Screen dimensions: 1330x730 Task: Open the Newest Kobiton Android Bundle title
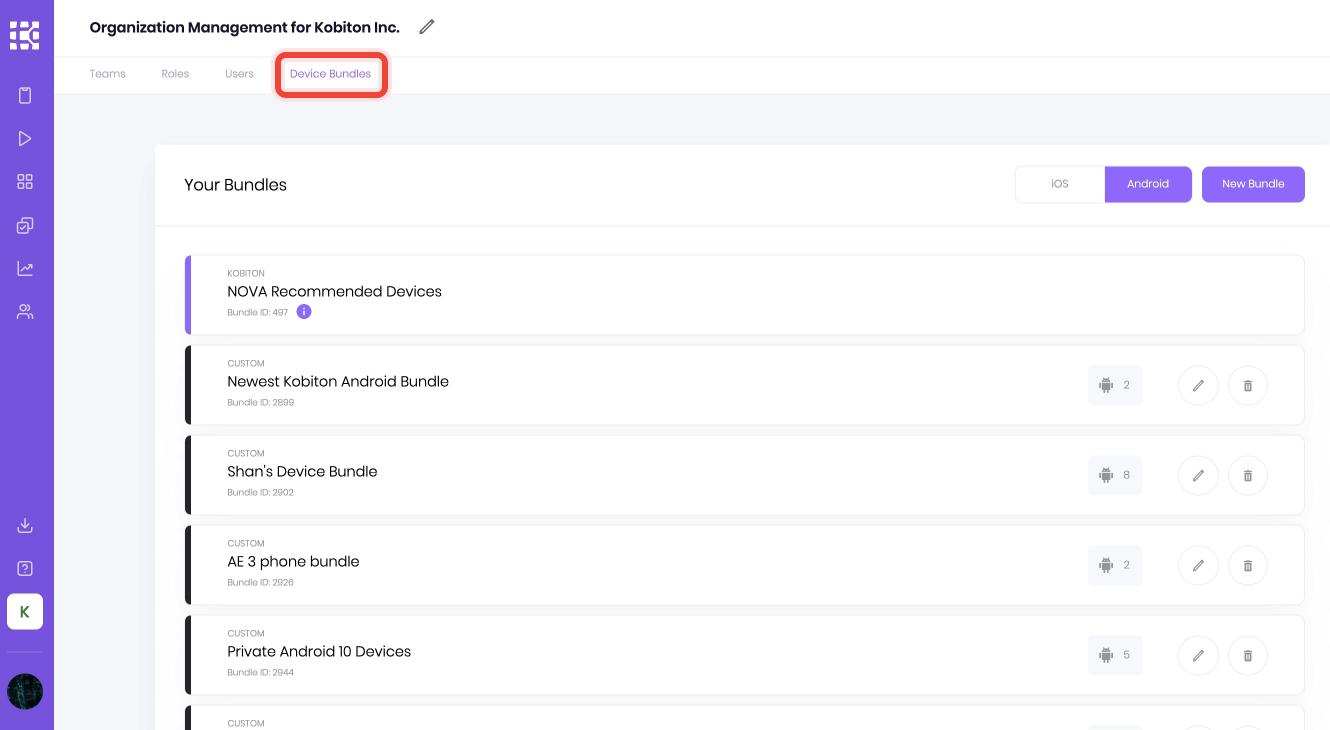click(338, 381)
